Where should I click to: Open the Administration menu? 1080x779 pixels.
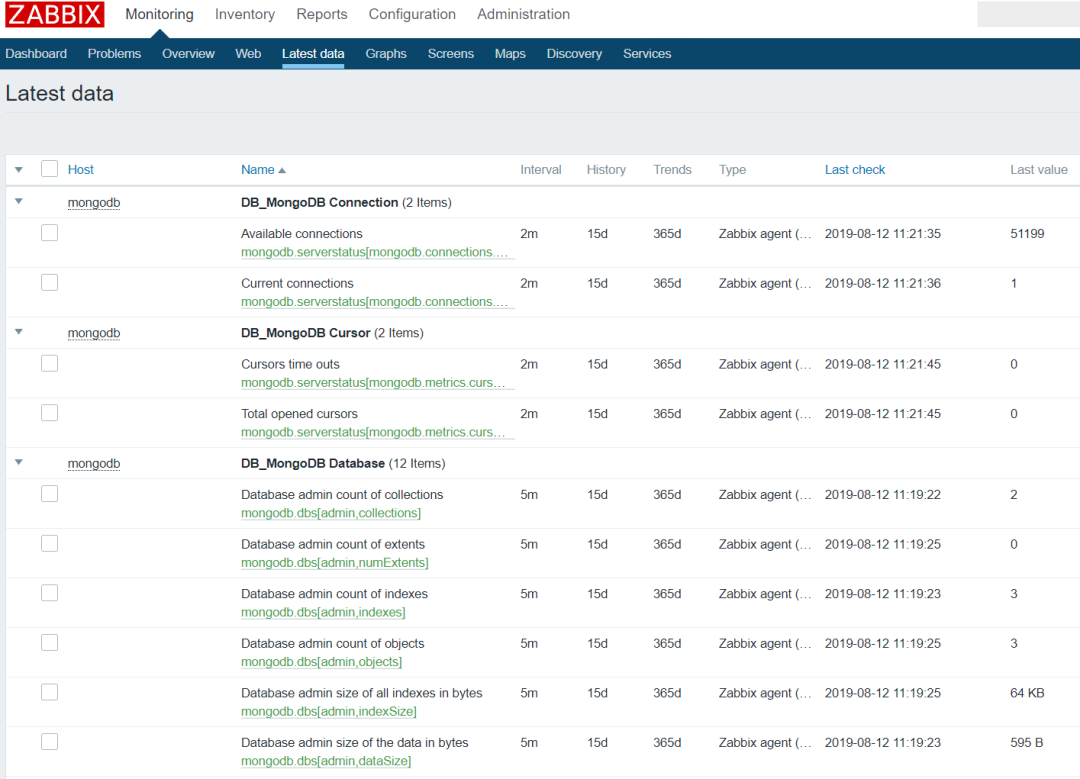(523, 14)
